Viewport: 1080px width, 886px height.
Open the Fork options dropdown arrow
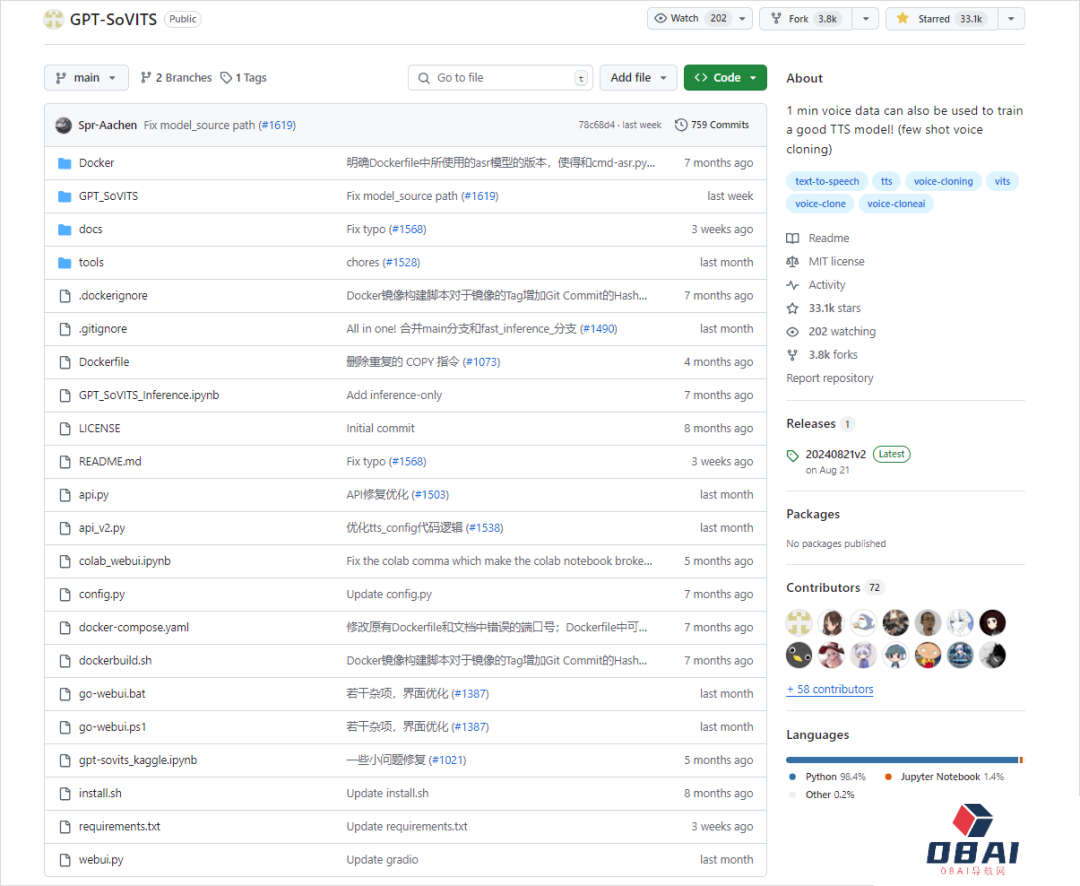[866, 19]
